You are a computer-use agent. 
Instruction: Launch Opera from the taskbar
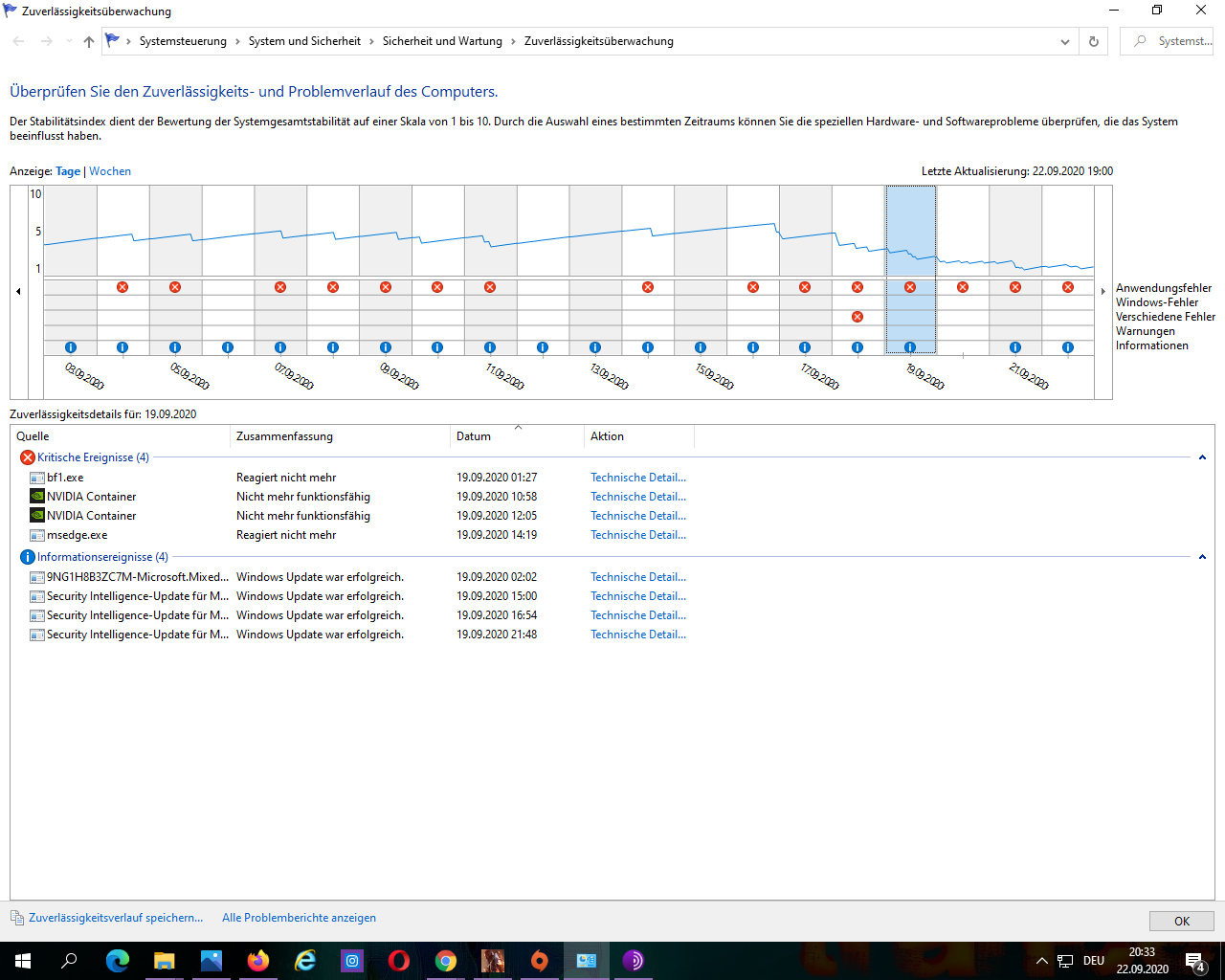point(399,961)
